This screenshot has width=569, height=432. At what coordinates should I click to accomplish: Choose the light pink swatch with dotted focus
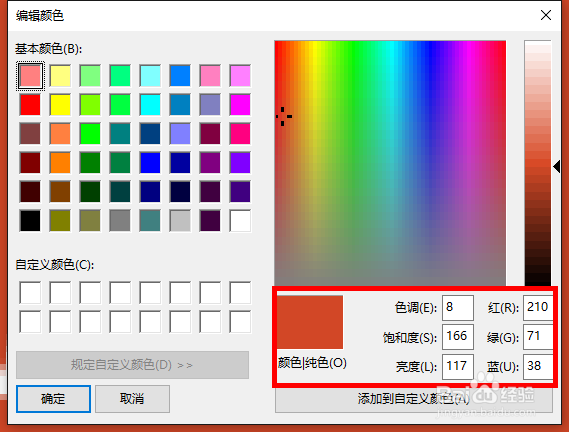point(30,76)
